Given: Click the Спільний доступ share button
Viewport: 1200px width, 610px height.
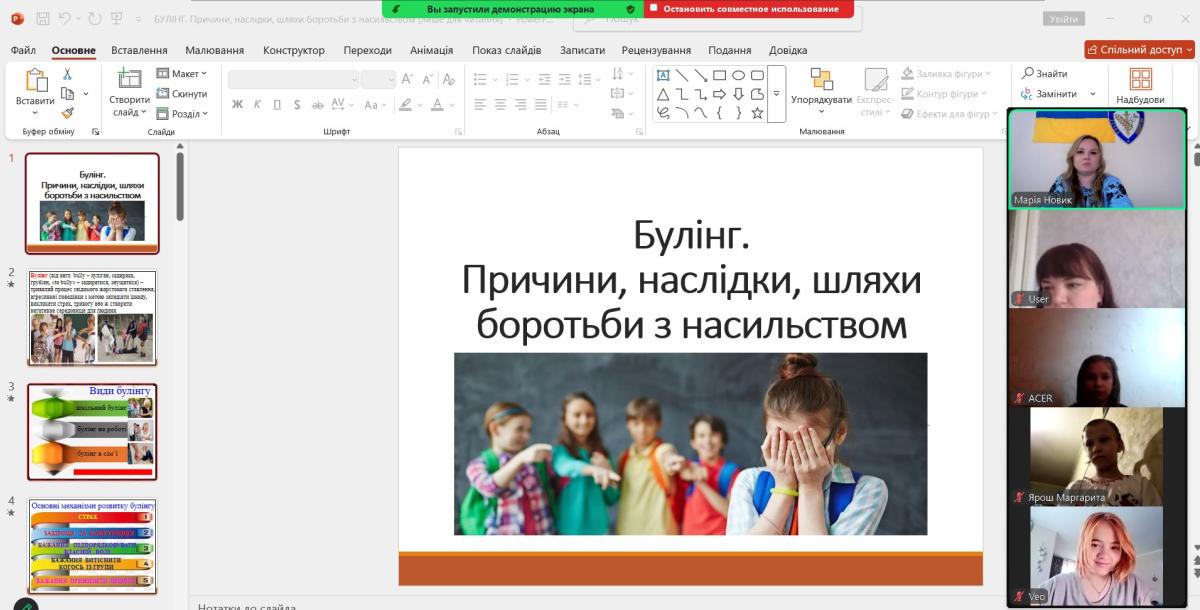Looking at the screenshot, I should [x=1139, y=49].
